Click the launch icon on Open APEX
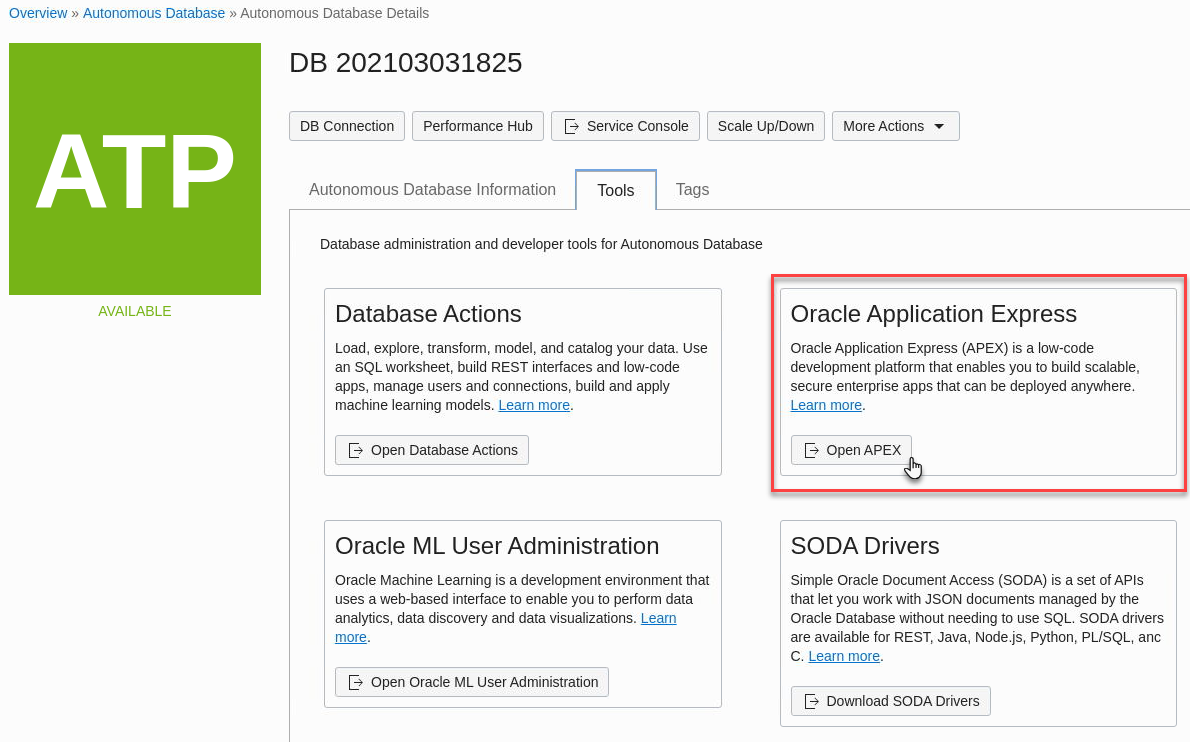1190x742 pixels. (811, 451)
